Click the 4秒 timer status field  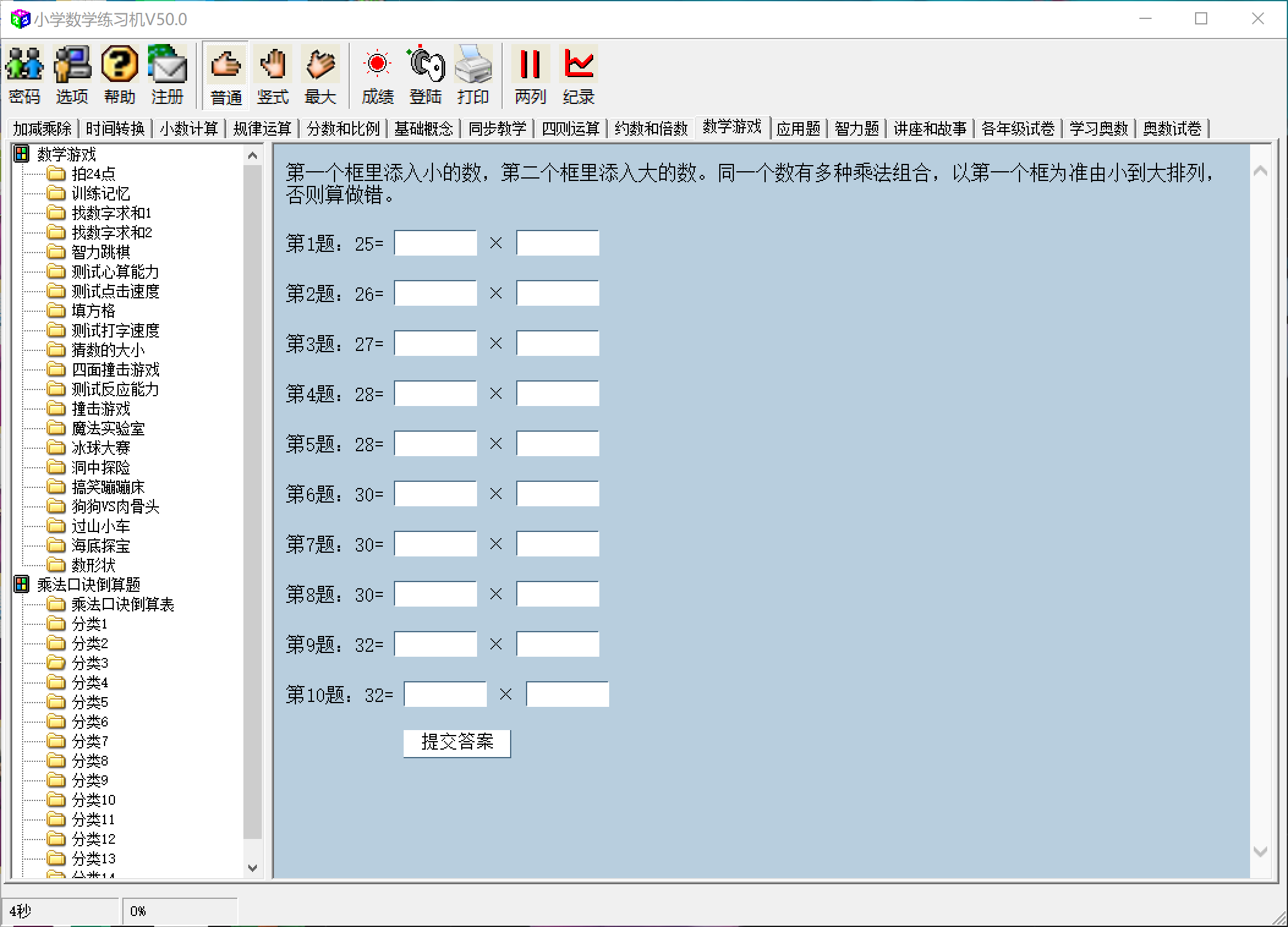[x=60, y=911]
